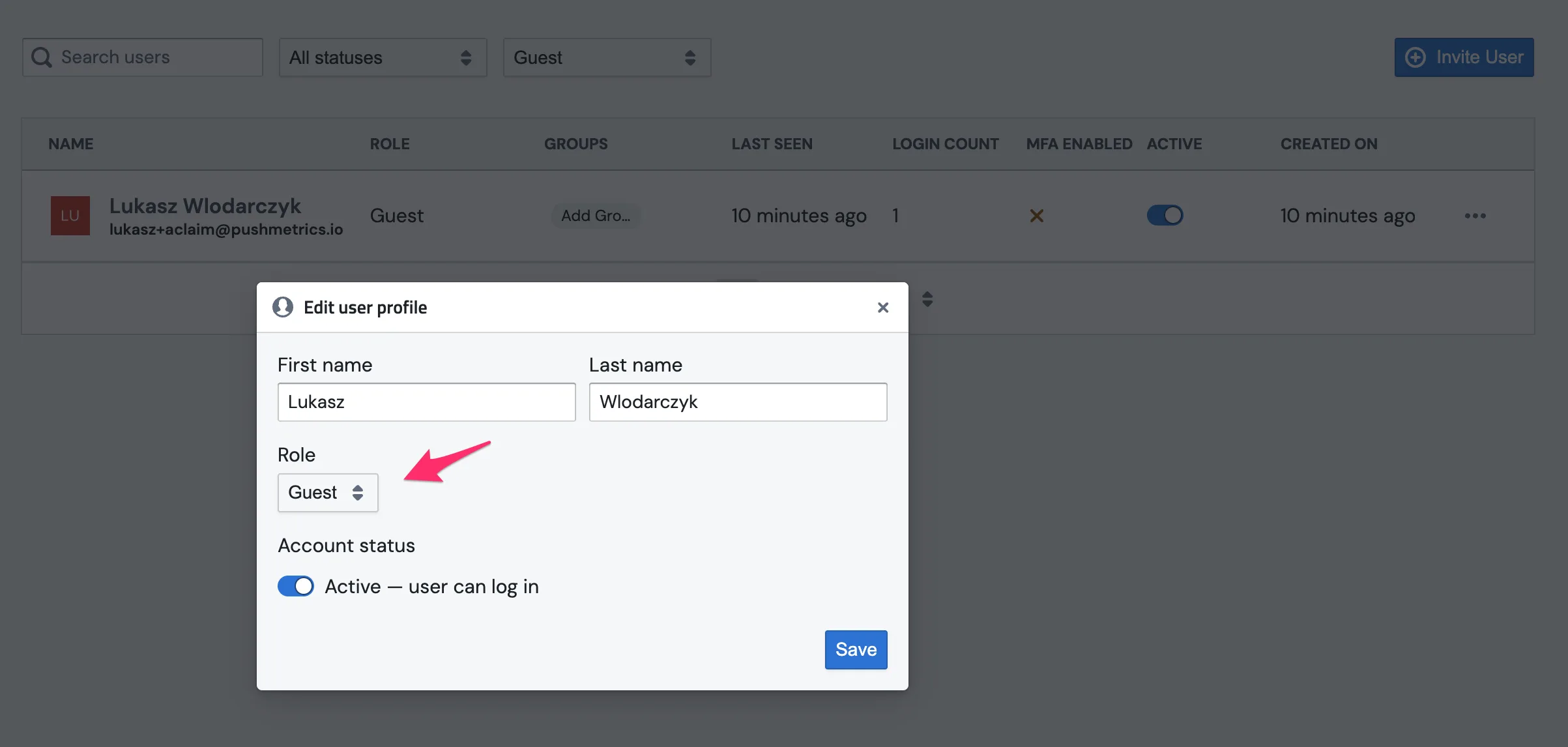Close the Edit user profile dialog

883,308
